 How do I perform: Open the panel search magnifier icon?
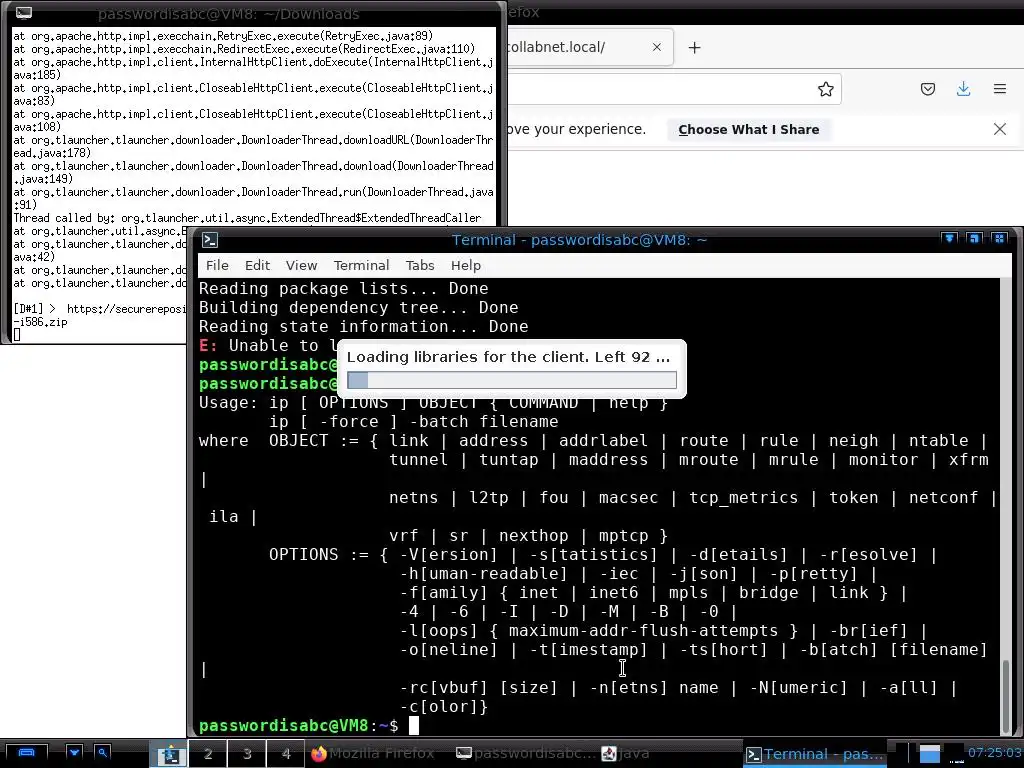click(x=103, y=753)
